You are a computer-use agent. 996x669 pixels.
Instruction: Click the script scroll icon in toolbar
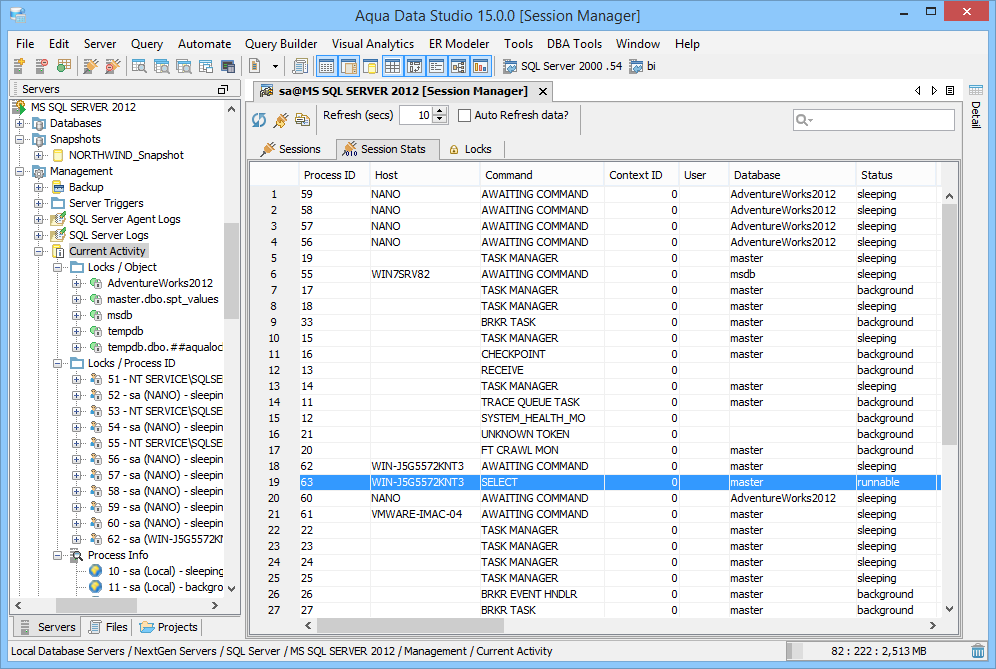pyautogui.click(x=300, y=66)
